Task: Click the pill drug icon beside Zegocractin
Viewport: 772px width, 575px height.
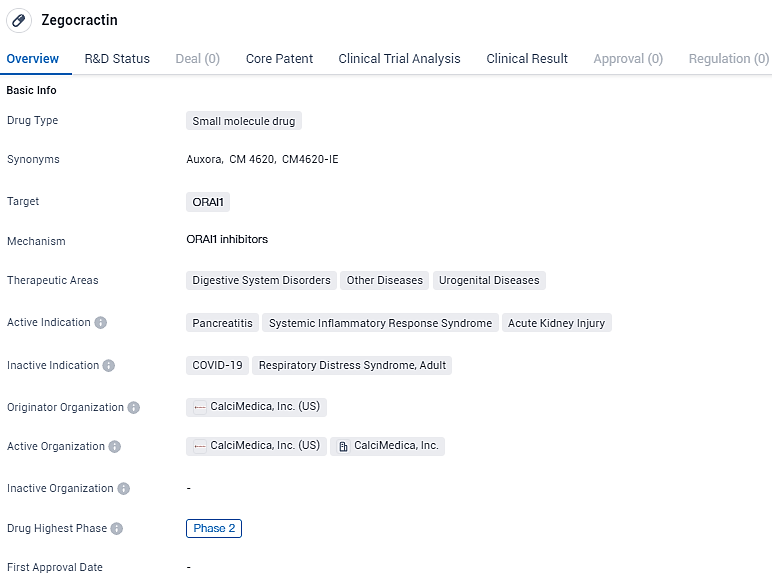Action: (x=19, y=20)
